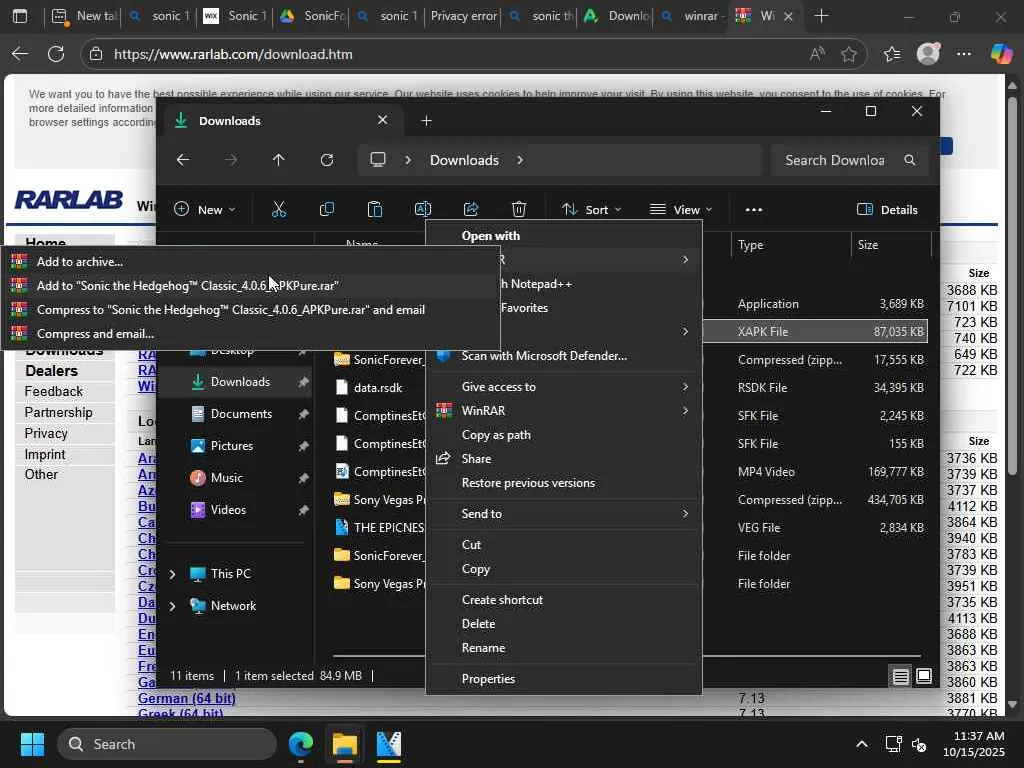Open the Edge Copilot icon
The height and width of the screenshot is (768, 1024).
[x=1001, y=54]
